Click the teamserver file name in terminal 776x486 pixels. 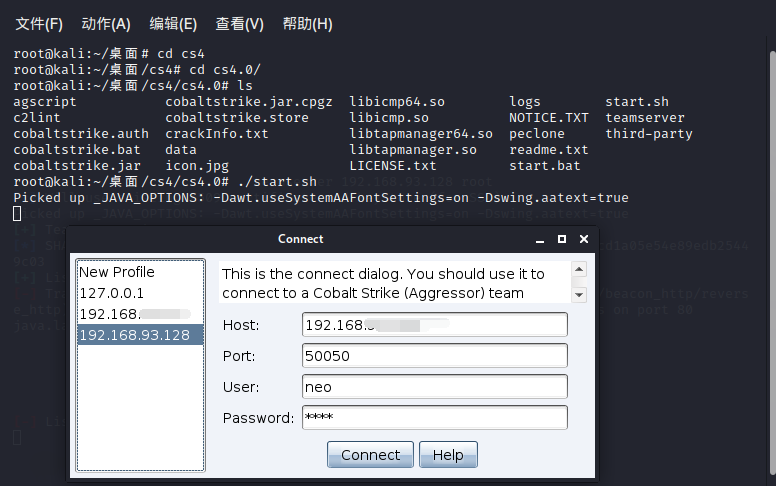click(645, 118)
